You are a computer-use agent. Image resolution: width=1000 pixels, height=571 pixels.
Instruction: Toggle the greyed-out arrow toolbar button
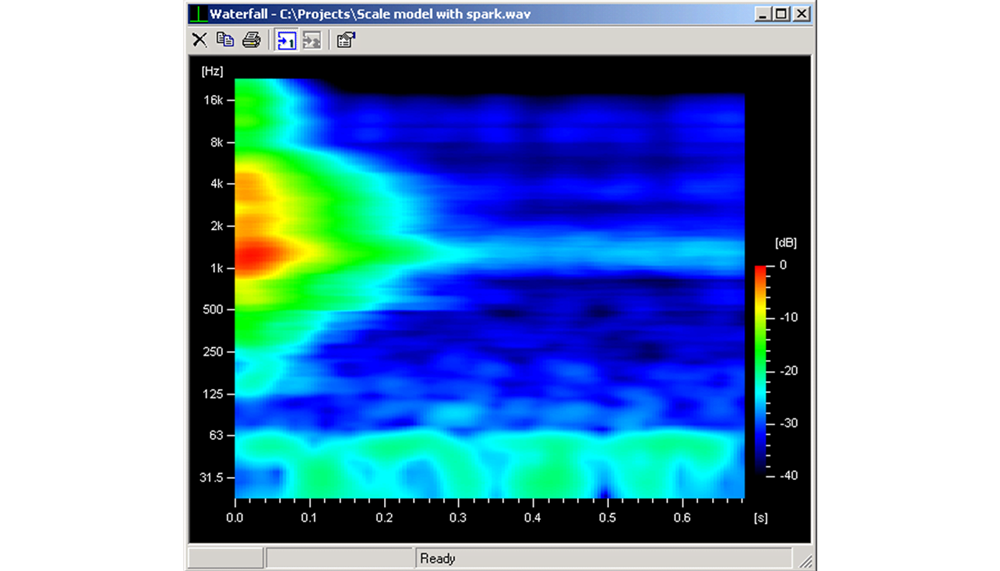click(312, 40)
